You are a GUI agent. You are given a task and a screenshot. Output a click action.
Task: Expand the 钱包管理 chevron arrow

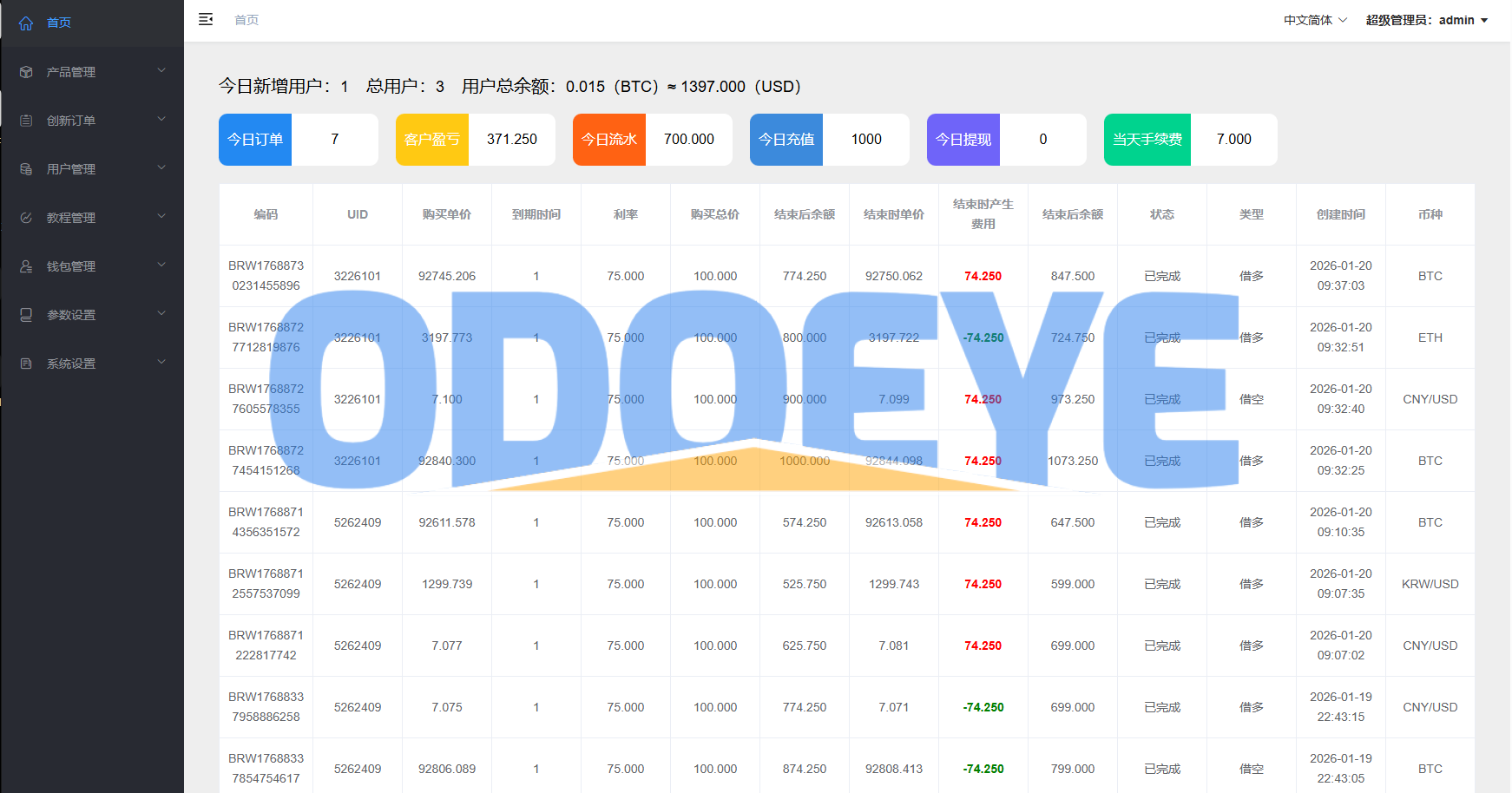161,265
